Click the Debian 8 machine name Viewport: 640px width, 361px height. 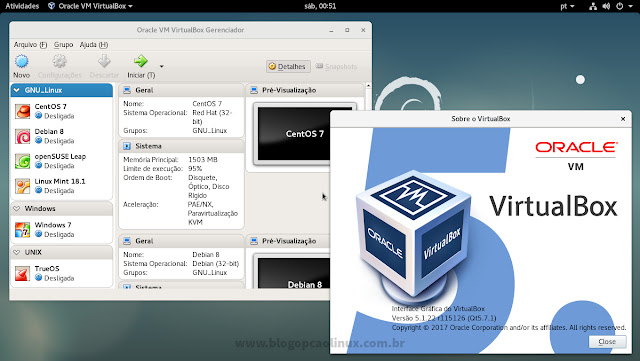49,131
